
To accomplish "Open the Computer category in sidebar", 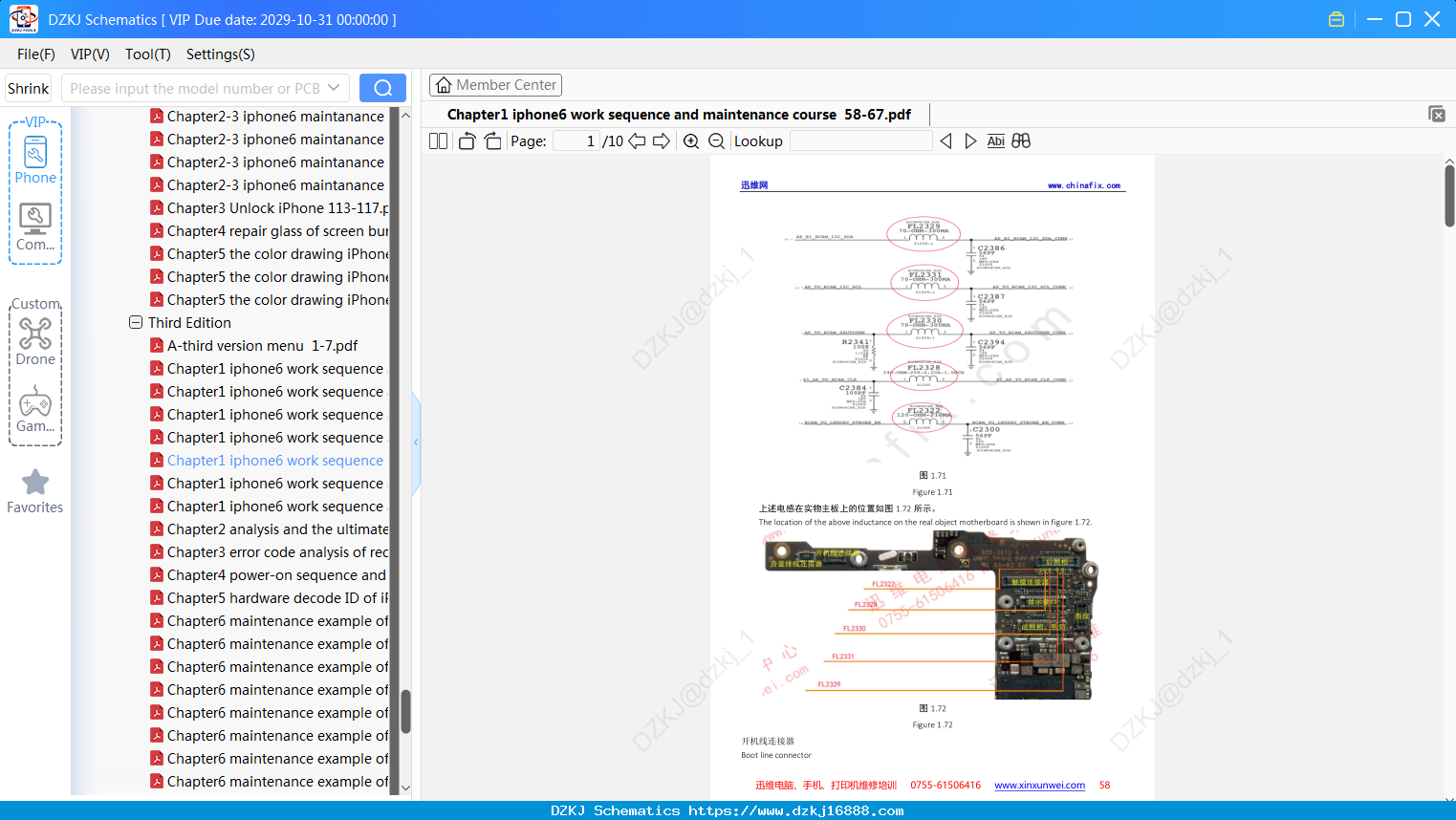I will [x=35, y=227].
